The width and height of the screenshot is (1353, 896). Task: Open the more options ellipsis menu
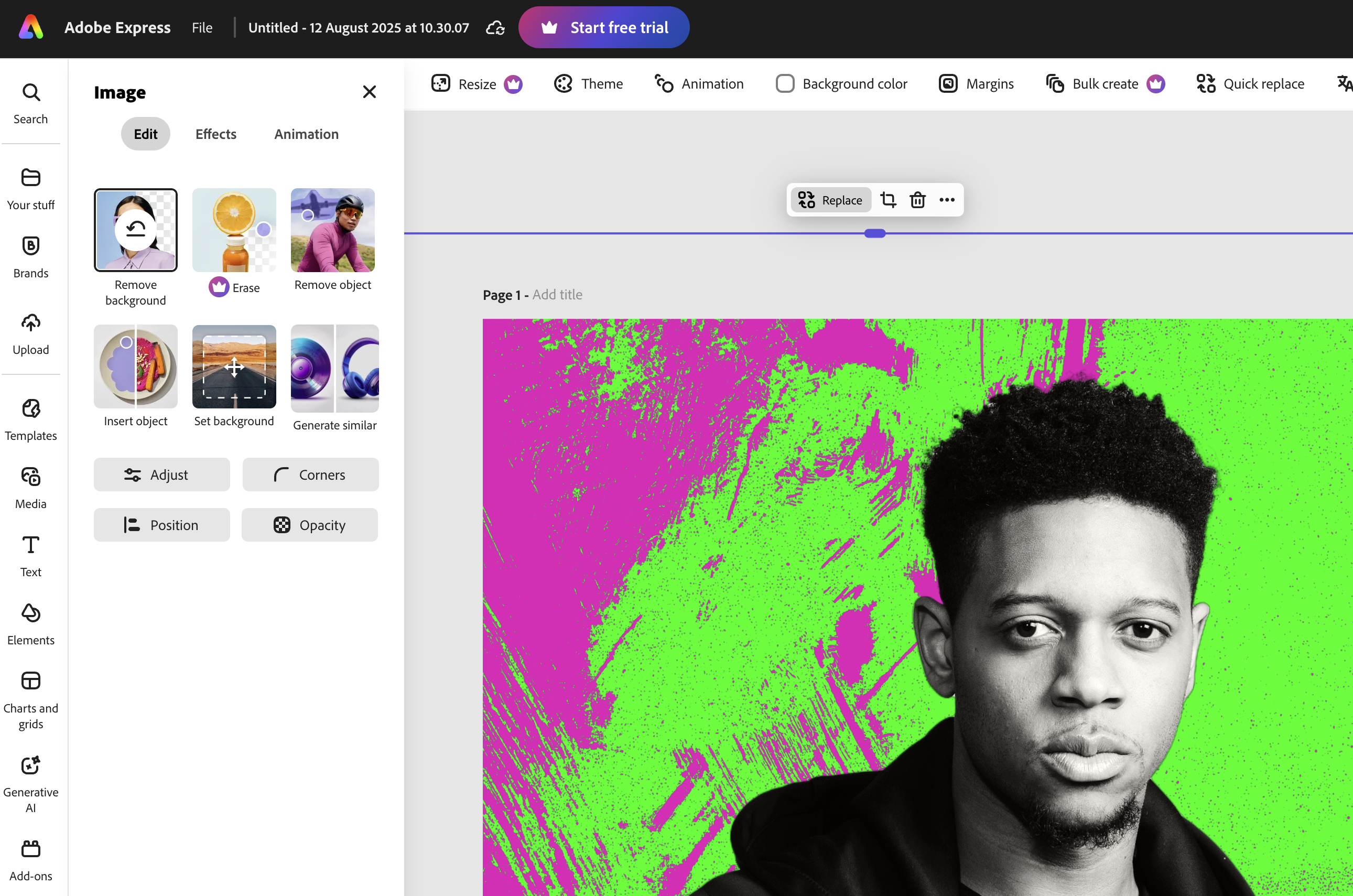point(947,199)
